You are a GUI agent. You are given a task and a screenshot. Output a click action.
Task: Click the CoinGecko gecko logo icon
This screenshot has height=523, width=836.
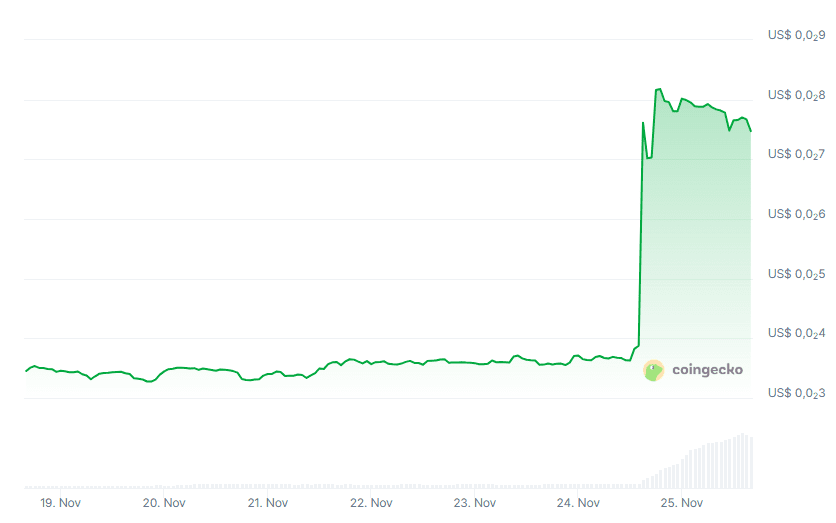point(653,371)
